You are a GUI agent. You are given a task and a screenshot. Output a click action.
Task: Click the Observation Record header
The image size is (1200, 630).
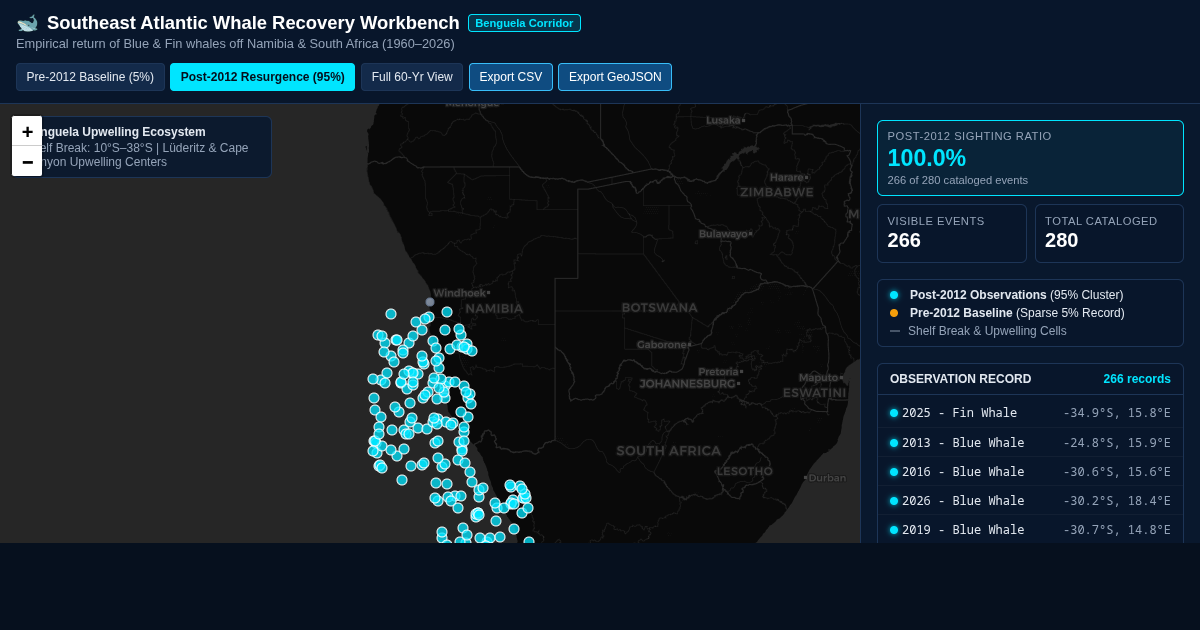tap(960, 379)
